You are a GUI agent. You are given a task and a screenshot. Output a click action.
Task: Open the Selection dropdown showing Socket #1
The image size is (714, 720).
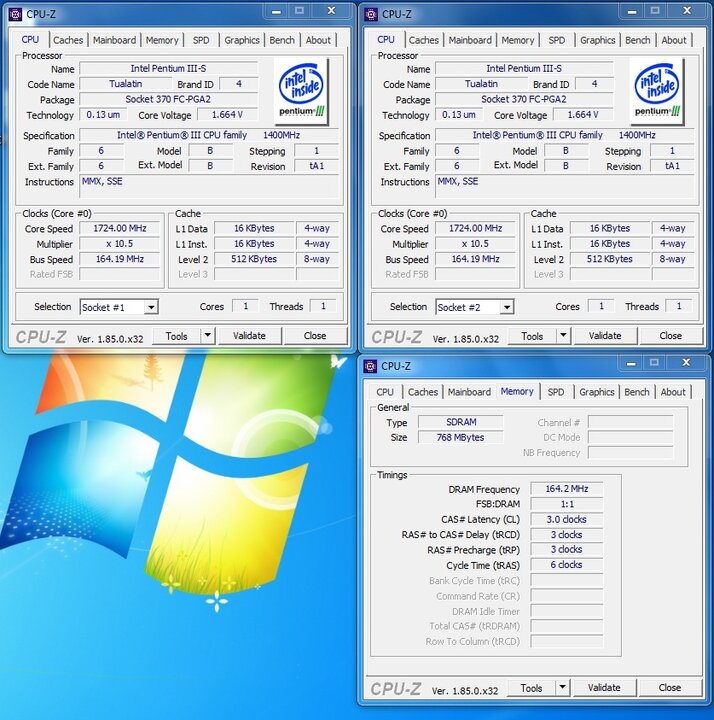[x=151, y=307]
